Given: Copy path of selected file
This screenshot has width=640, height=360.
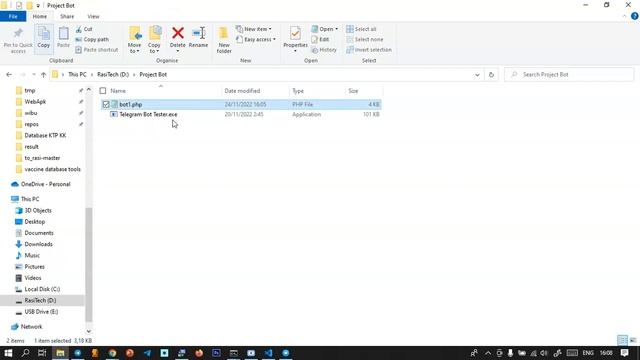Looking at the screenshot, I should (x=92, y=40).
